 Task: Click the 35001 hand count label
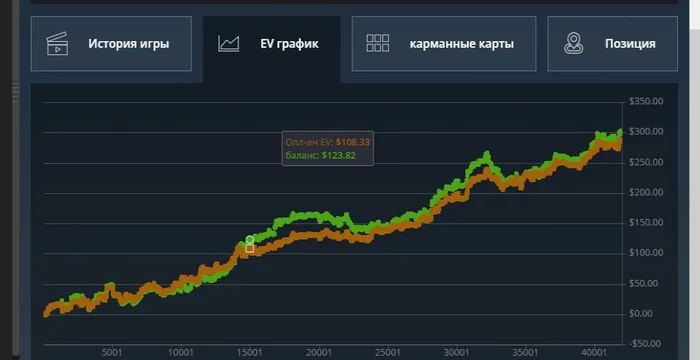click(525, 352)
